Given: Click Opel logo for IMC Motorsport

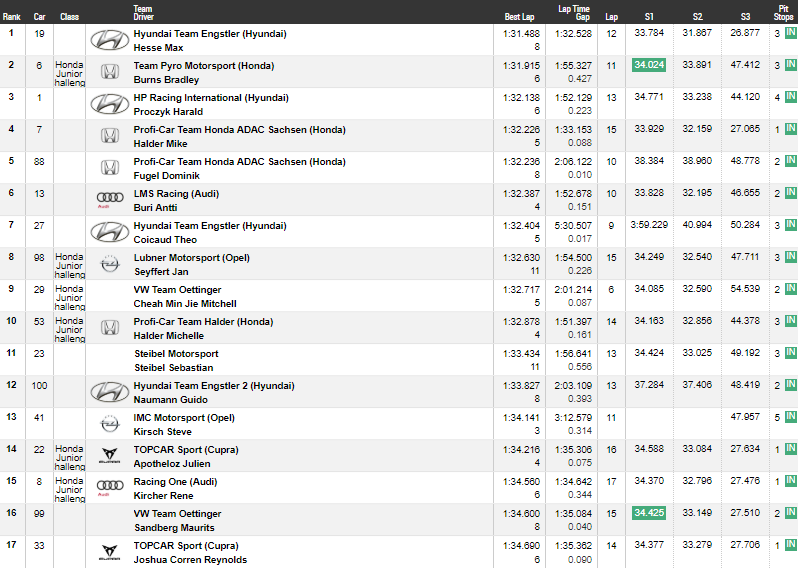Looking at the screenshot, I should [110, 424].
